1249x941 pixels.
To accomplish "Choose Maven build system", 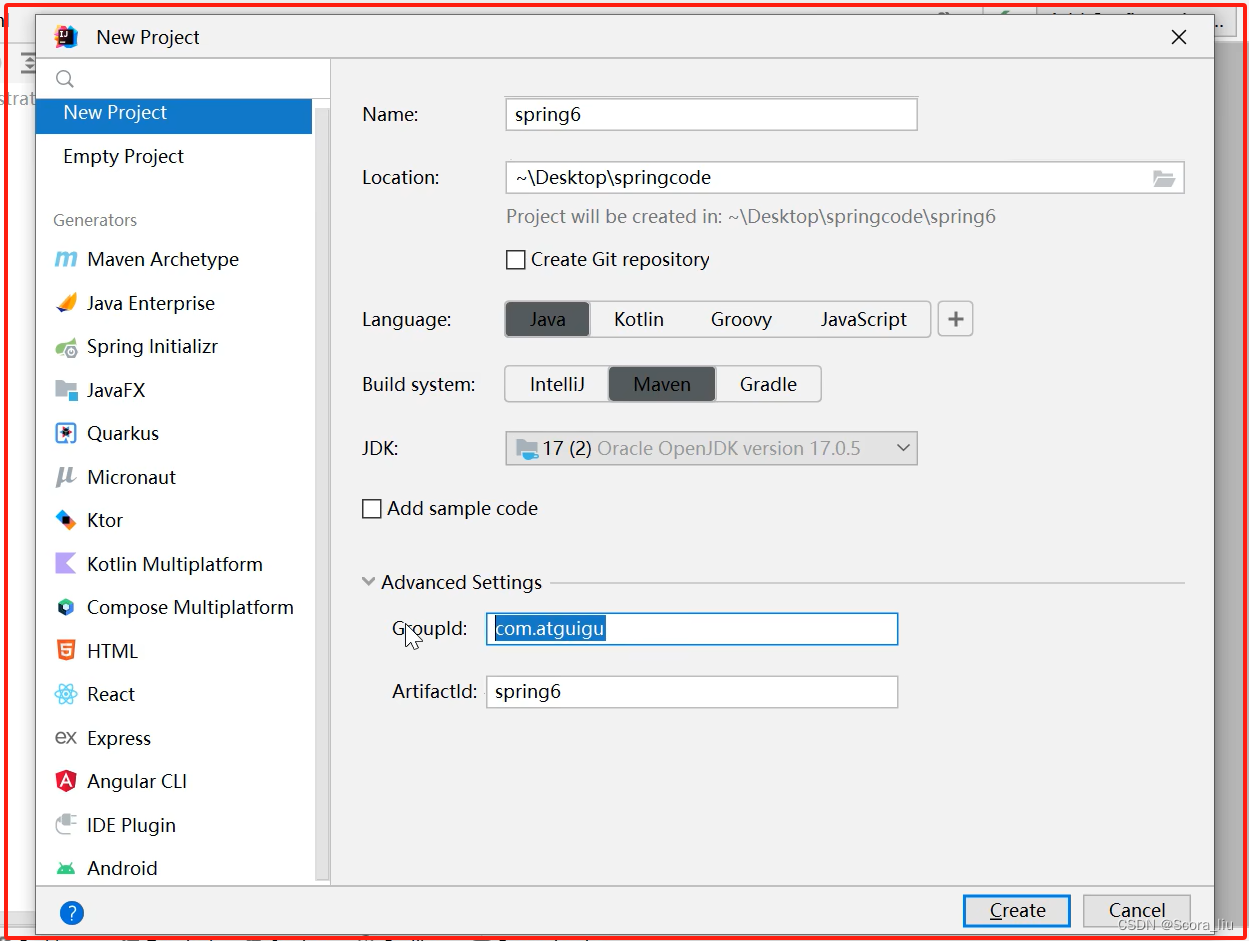I will (662, 384).
